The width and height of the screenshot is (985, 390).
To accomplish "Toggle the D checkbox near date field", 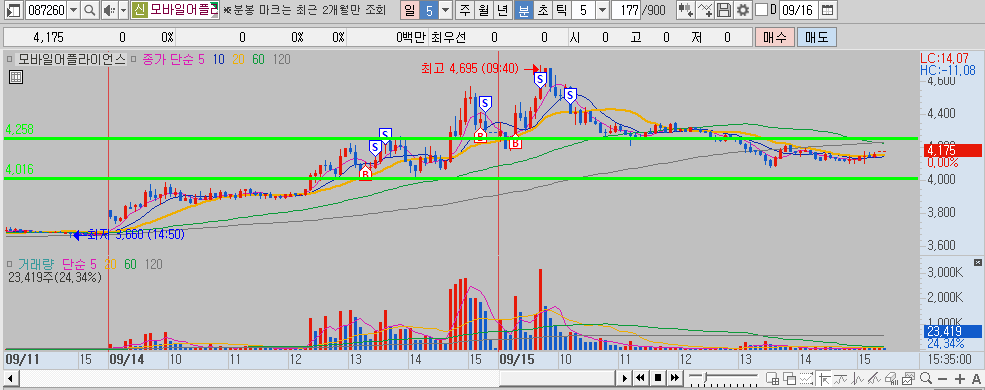I will (761, 9).
